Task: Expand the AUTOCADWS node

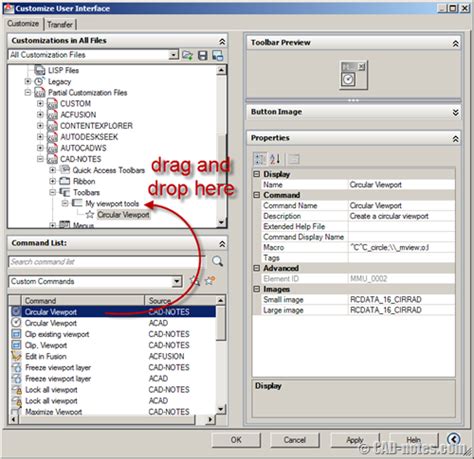Action: tap(40, 148)
